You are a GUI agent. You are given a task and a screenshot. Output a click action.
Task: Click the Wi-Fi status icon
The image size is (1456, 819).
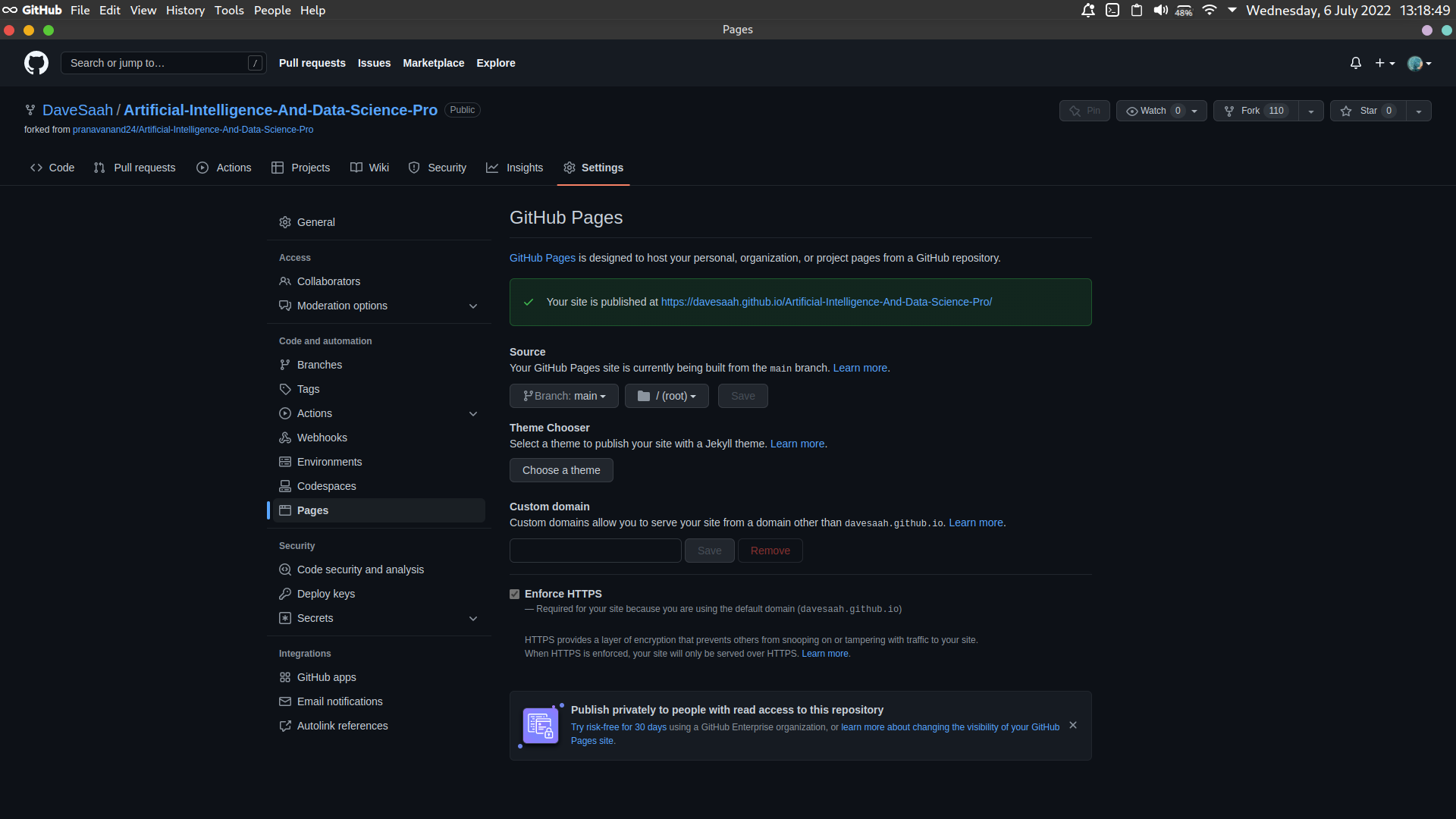coord(1210,10)
